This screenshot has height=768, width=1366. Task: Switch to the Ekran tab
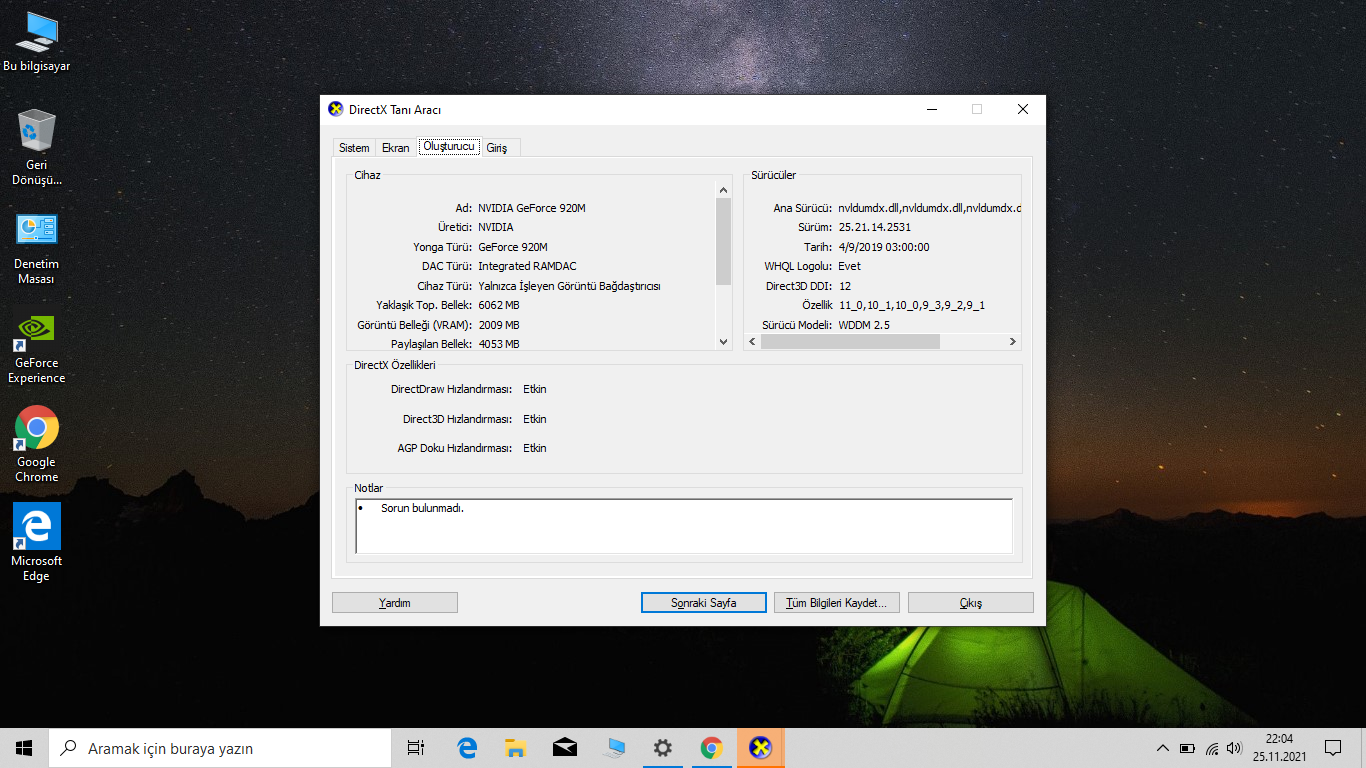point(396,148)
